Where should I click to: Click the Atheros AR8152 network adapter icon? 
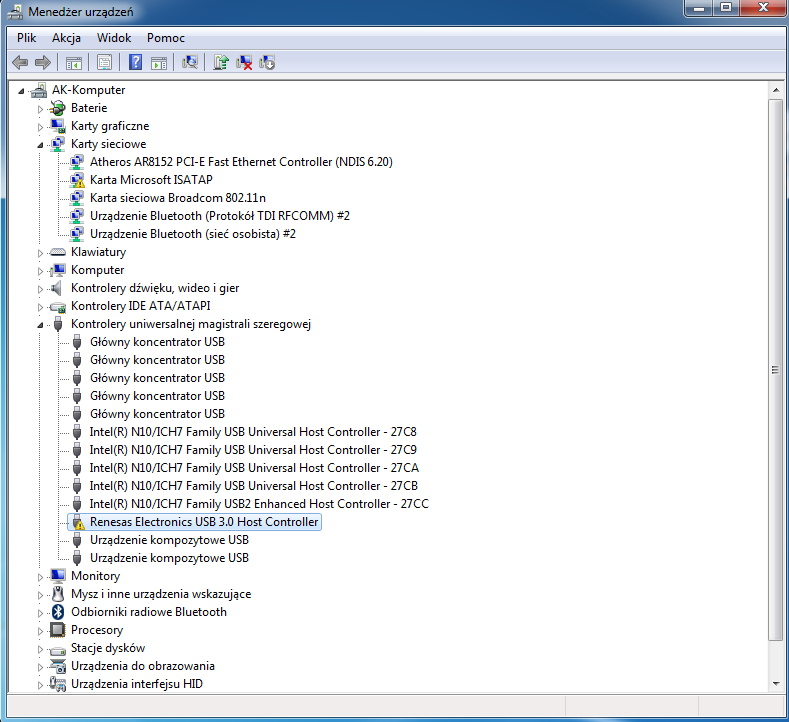point(77,162)
